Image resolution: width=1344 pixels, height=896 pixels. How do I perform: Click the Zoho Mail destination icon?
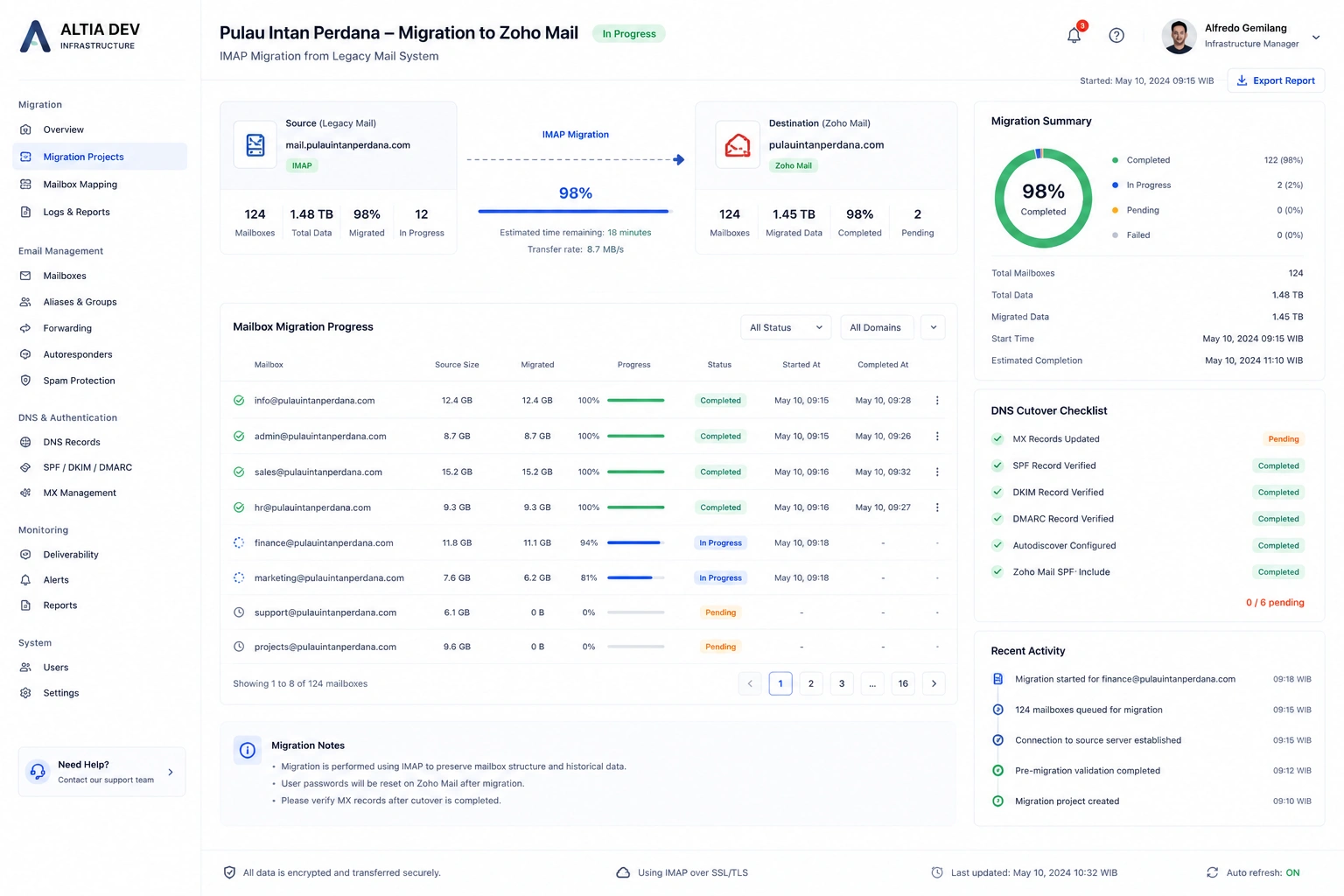pos(738,144)
